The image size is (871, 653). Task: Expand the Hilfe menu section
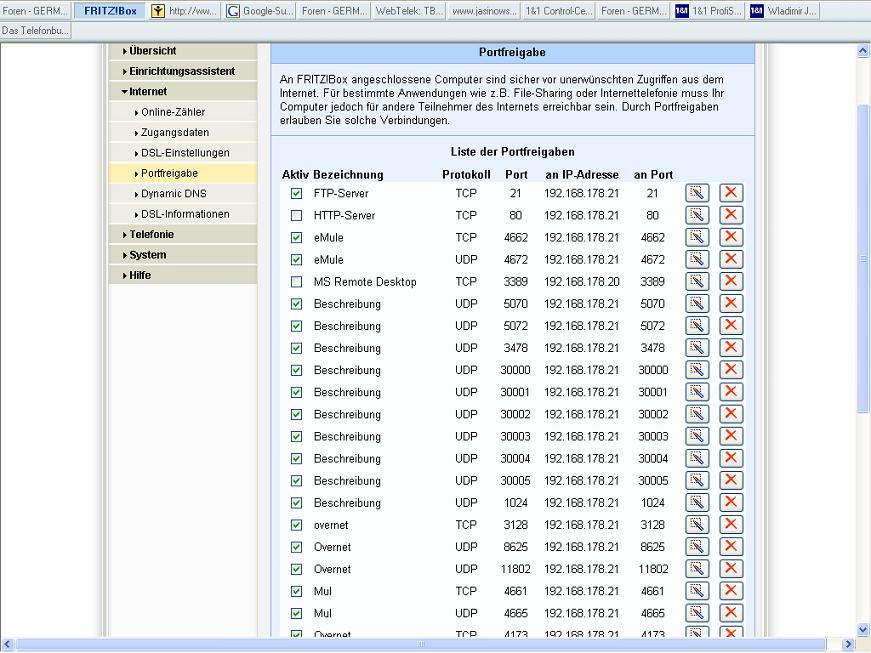point(183,275)
